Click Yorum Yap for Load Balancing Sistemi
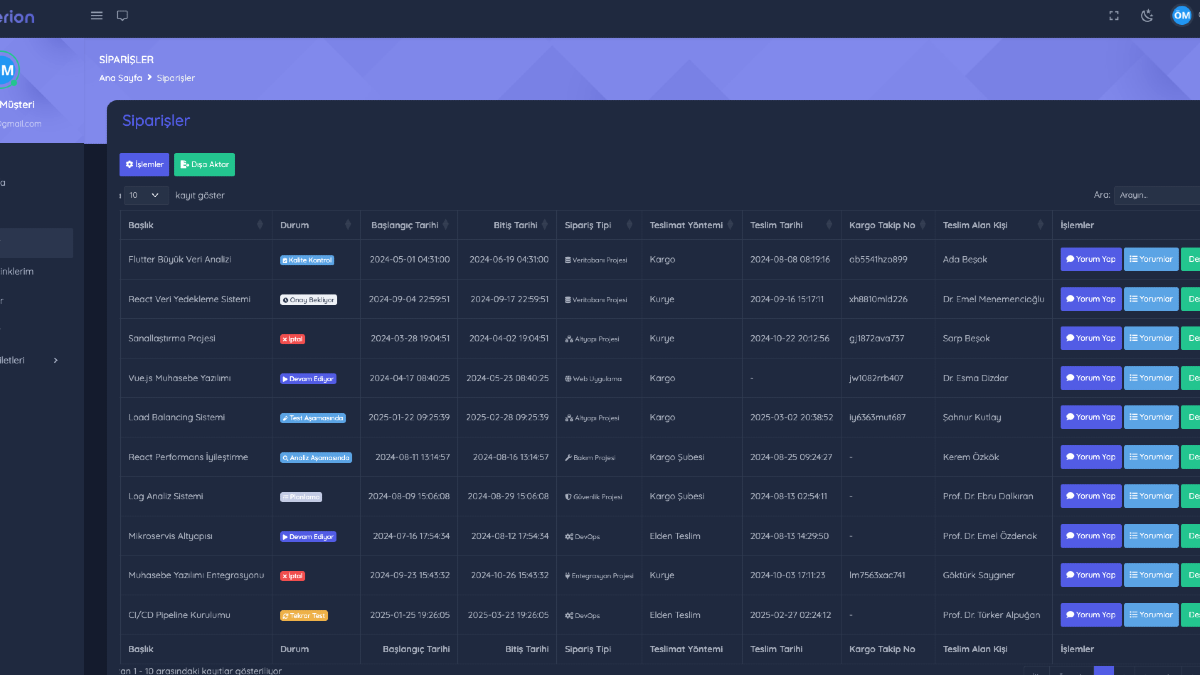 [x=1091, y=417]
